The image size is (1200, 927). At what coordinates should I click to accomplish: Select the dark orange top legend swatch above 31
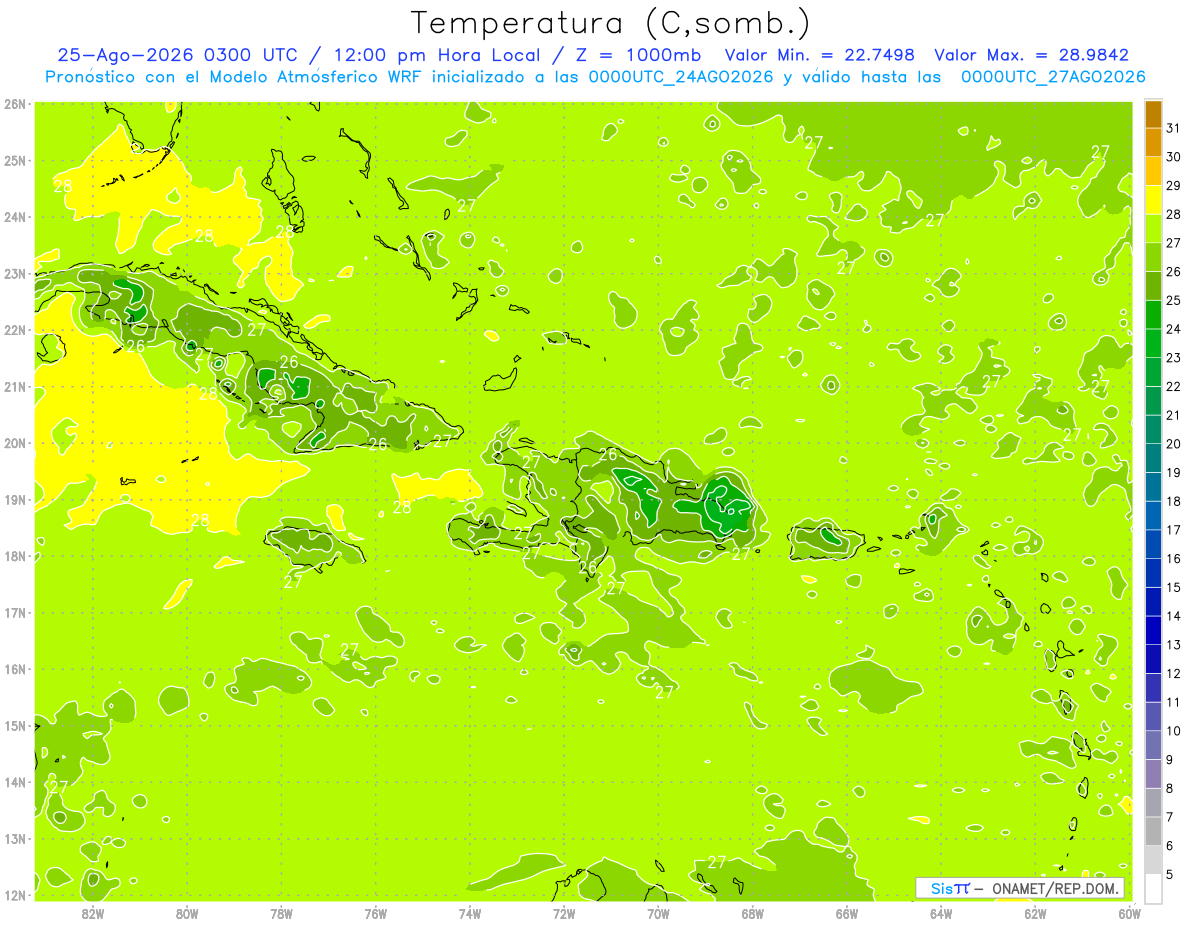1153,114
